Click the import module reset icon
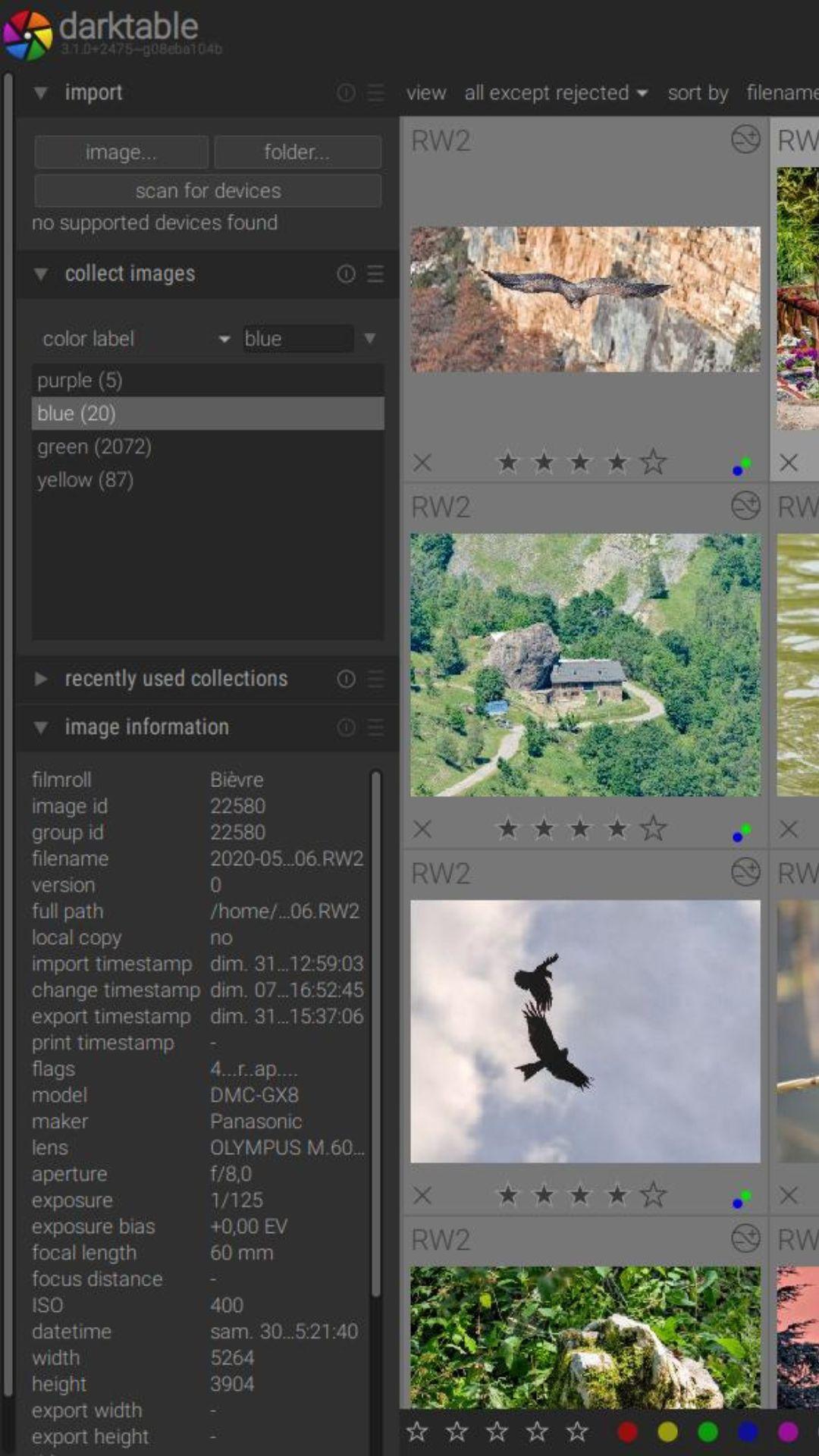Viewport: 819px width, 1456px height. click(x=346, y=93)
